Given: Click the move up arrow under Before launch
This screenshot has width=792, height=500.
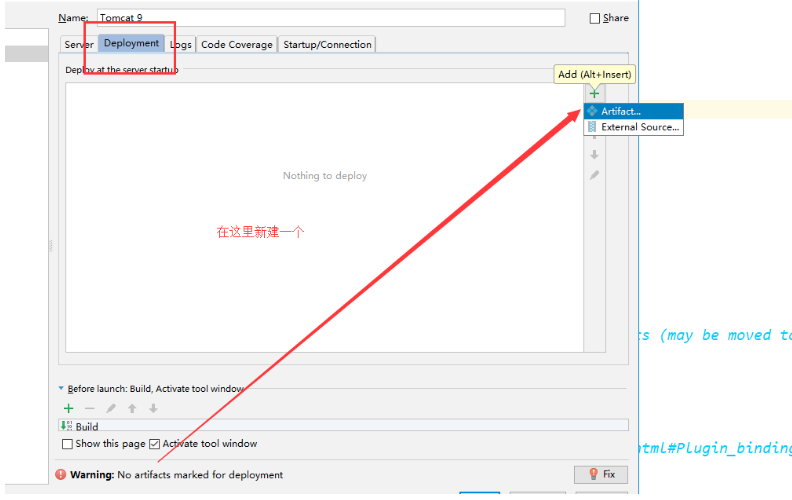Looking at the screenshot, I should pyautogui.click(x=132, y=408).
